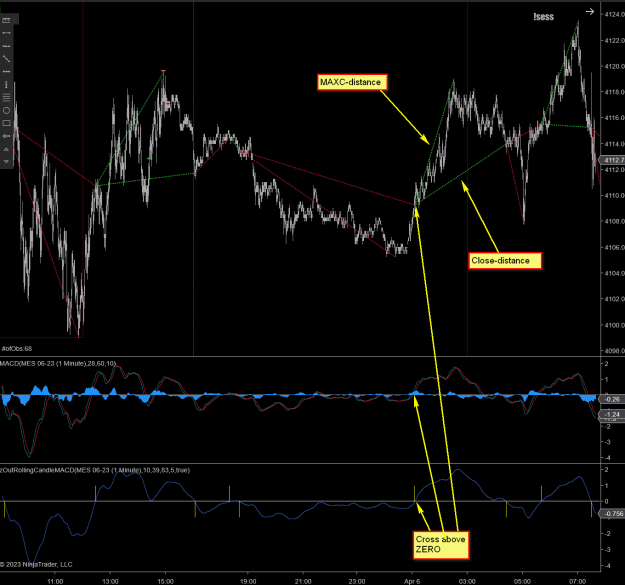Click the rolling MACD value marker -0.756
Screen dimensions: 625x585
pyautogui.click(x=613, y=514)
